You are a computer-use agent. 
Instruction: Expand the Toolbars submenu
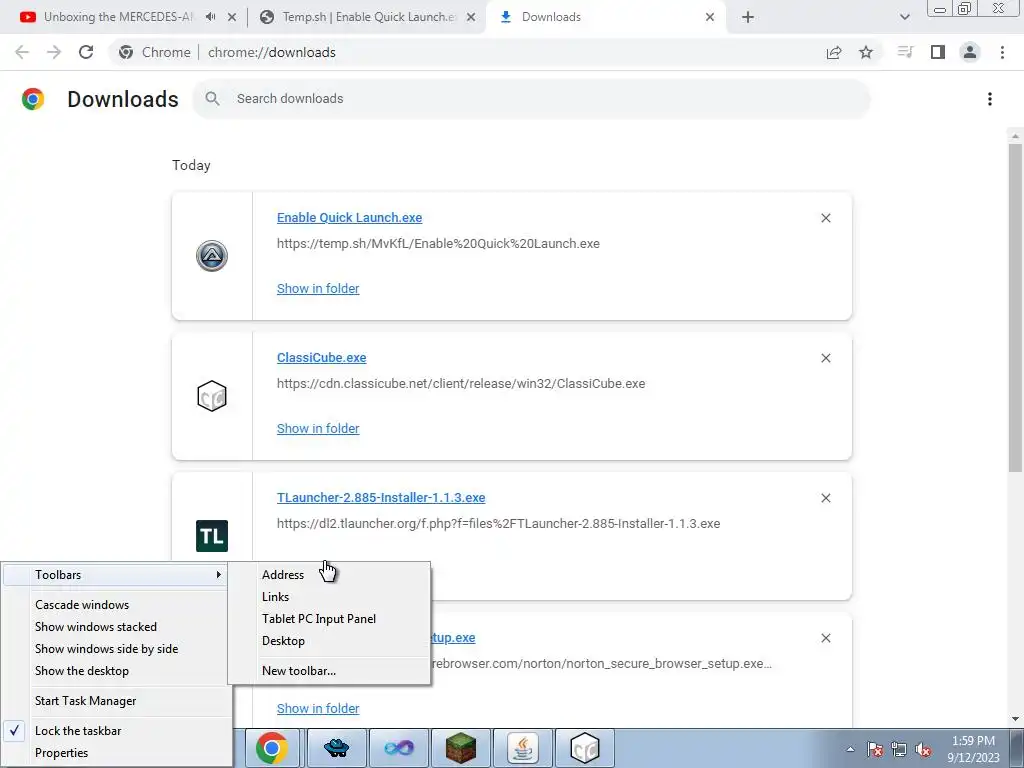116,575
